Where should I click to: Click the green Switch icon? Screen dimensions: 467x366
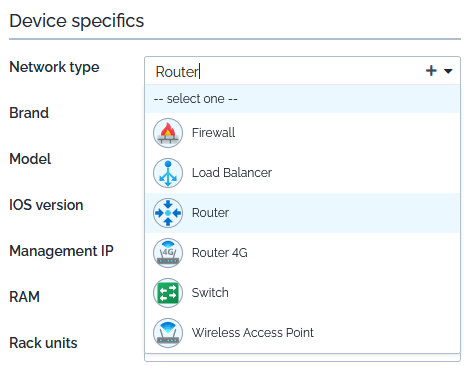168,293
